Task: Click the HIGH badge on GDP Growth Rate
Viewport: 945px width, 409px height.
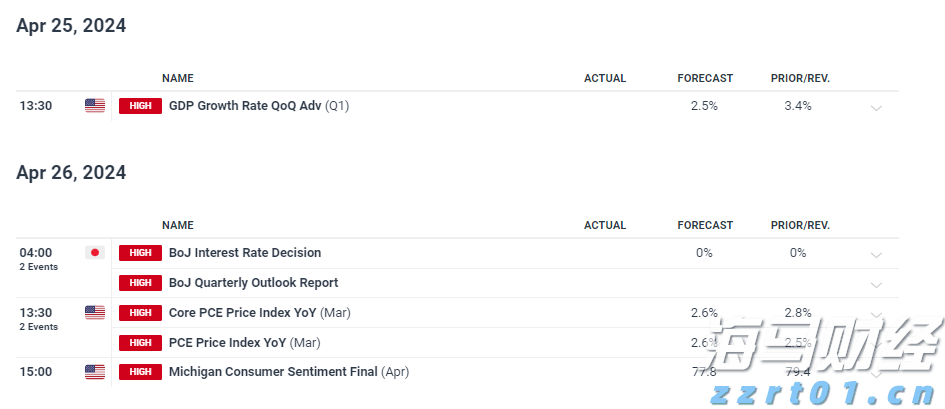Action: coord(140,106)
